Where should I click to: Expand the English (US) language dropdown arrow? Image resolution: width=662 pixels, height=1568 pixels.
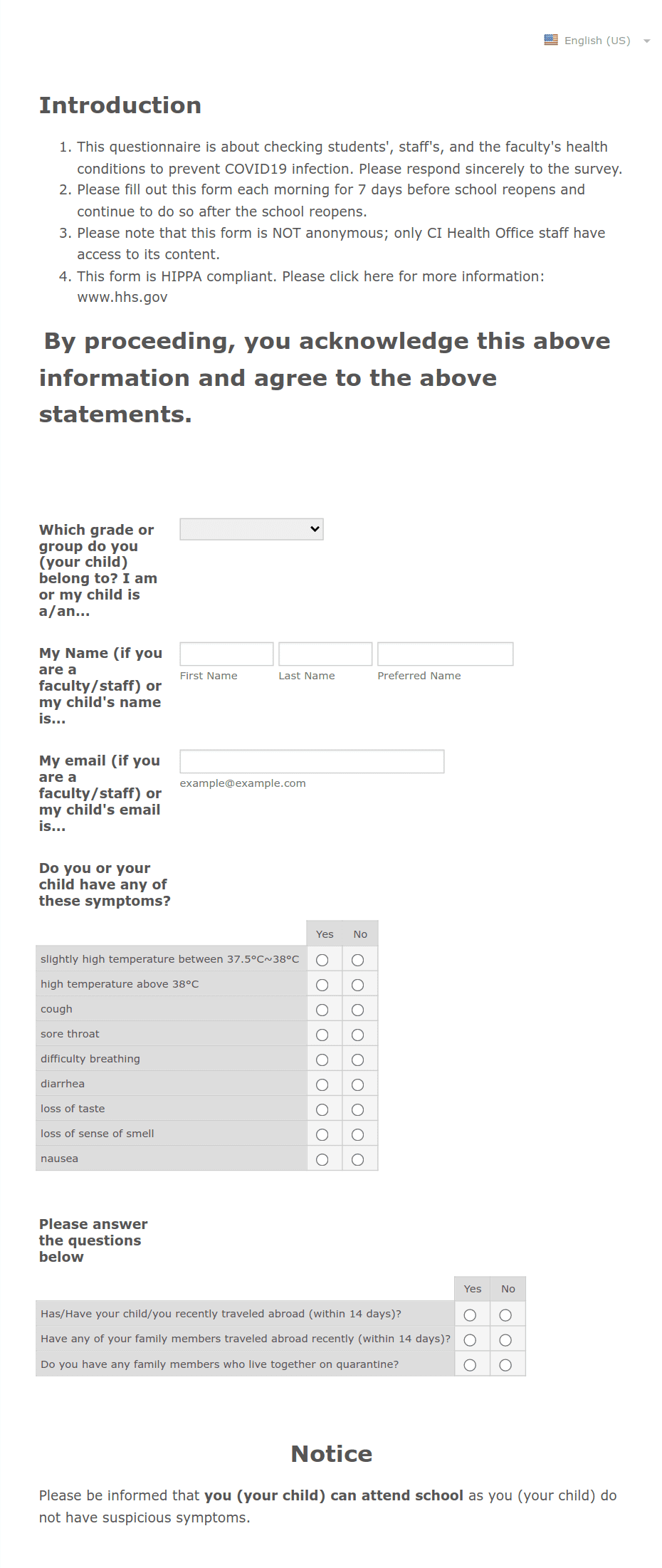pos(646,41)
